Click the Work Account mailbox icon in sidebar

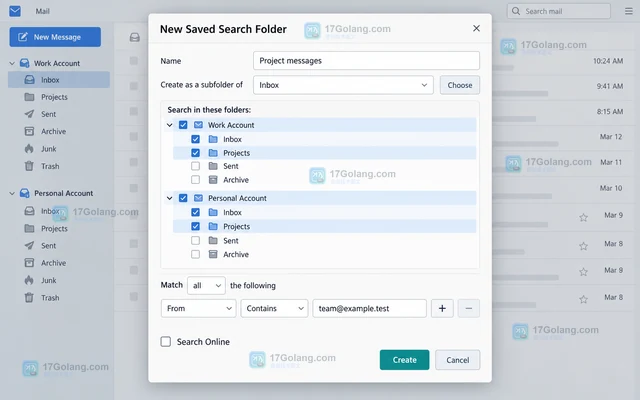pyautogui.click(x=25, y=63)
